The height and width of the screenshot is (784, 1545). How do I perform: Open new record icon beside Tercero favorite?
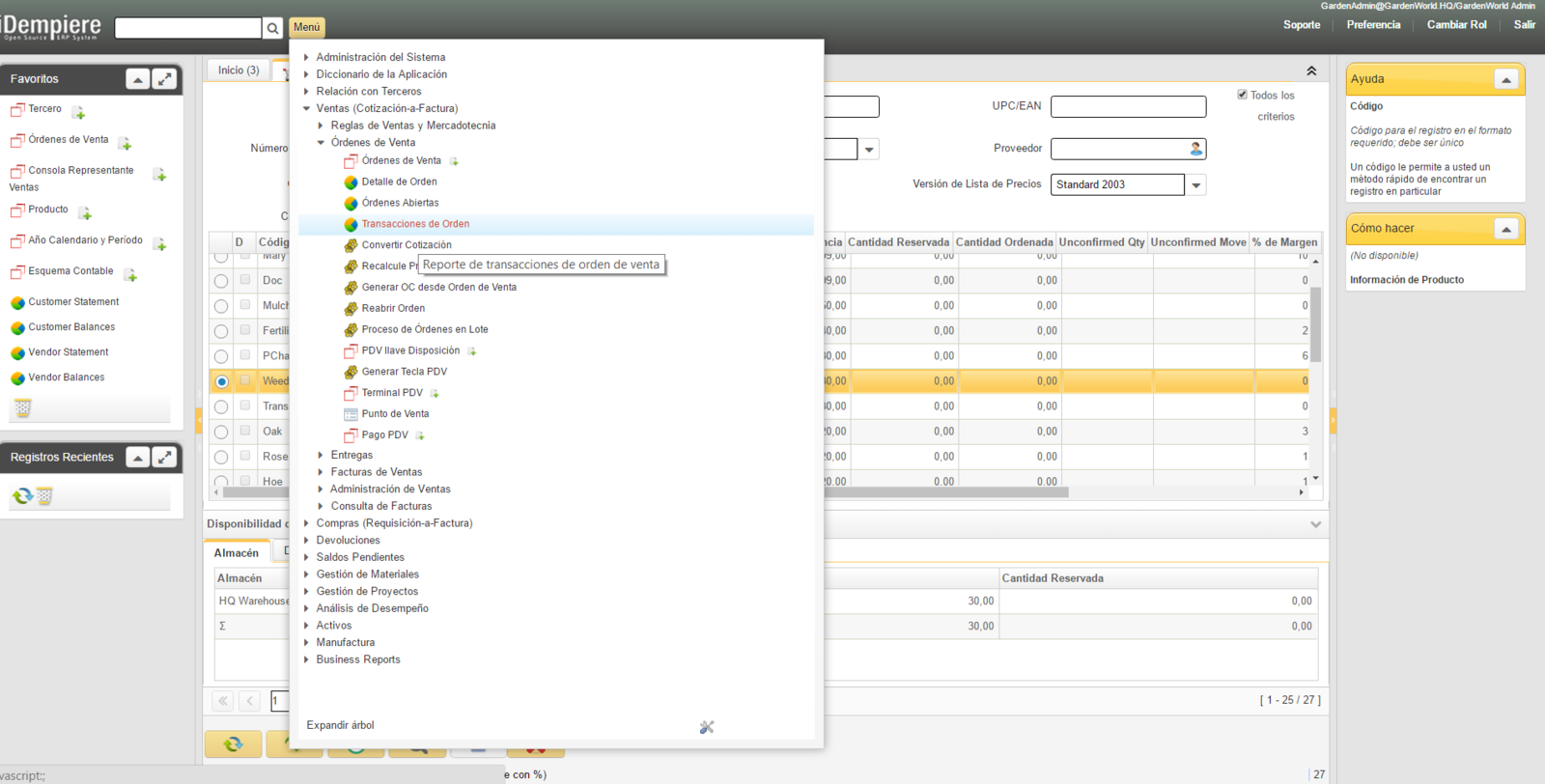pos(79,113)
